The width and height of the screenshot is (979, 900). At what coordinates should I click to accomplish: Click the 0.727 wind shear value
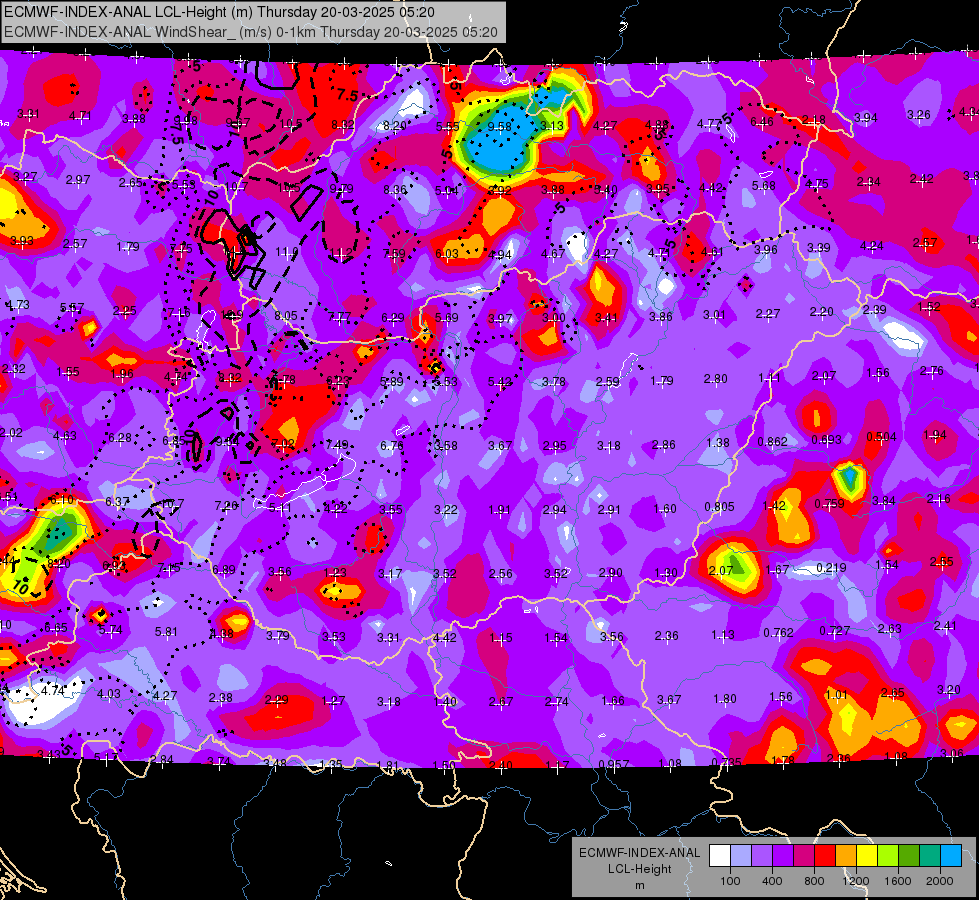(834, 630)
